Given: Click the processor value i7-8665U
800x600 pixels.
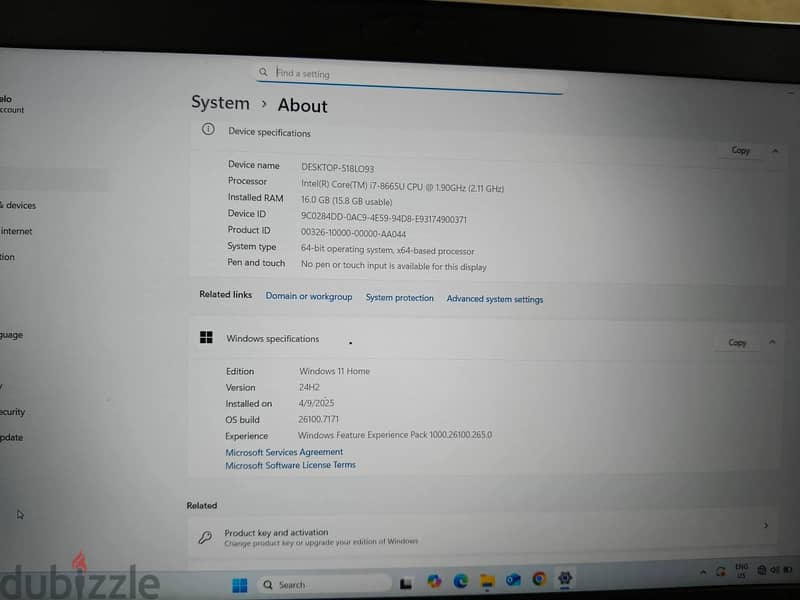Looking at the screenshot, I should tap(403, 186).
